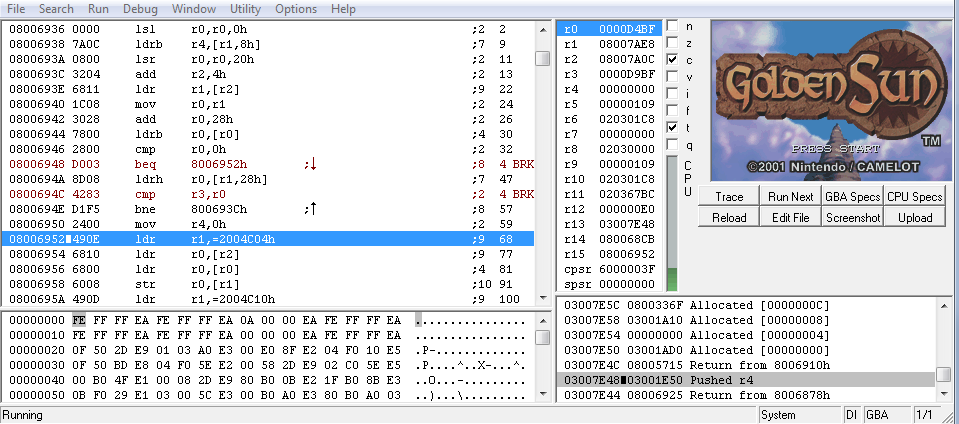Select the cpsr register 6000003F

point(609,269)
